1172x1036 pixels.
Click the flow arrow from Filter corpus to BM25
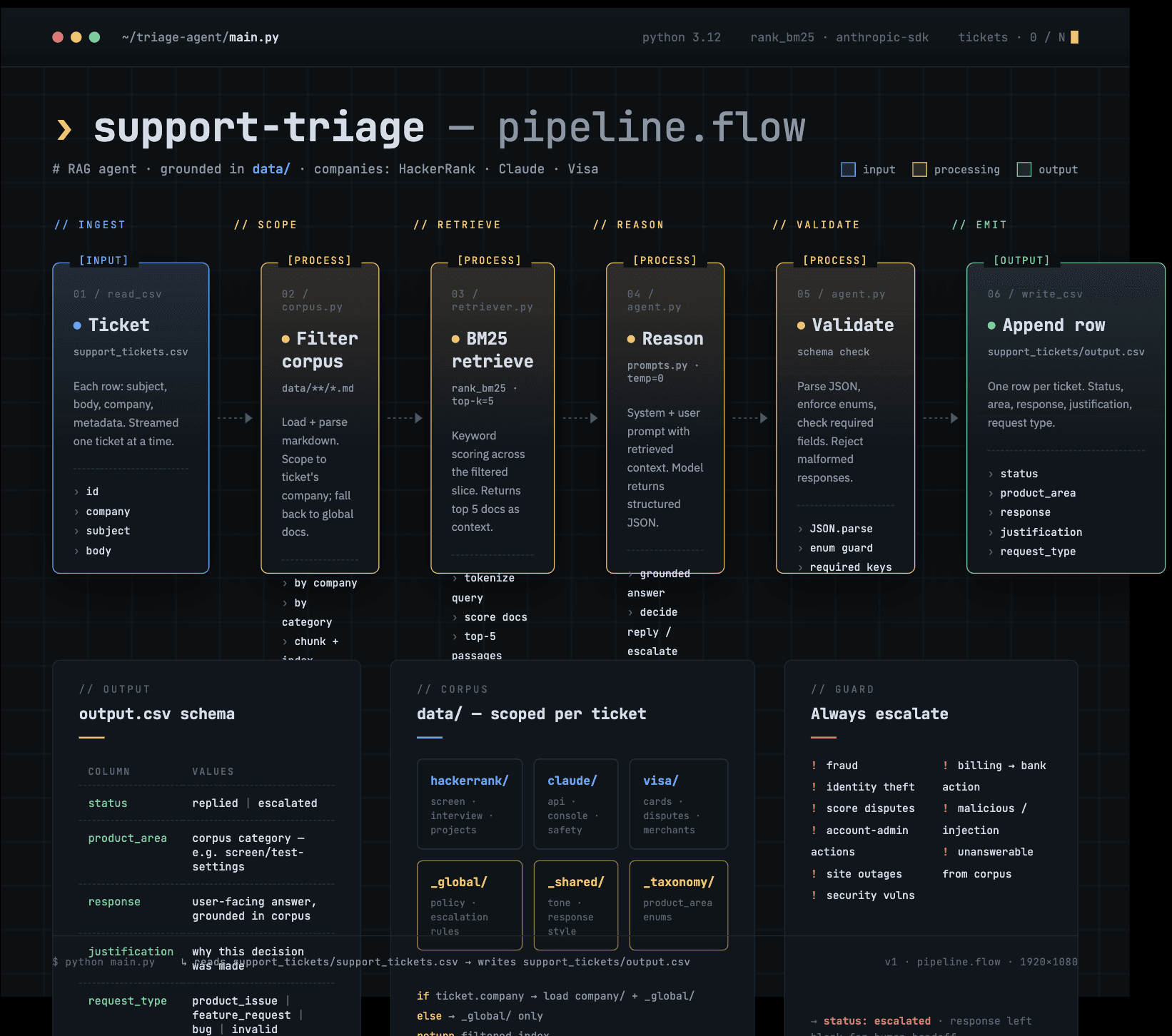[405, 418]
